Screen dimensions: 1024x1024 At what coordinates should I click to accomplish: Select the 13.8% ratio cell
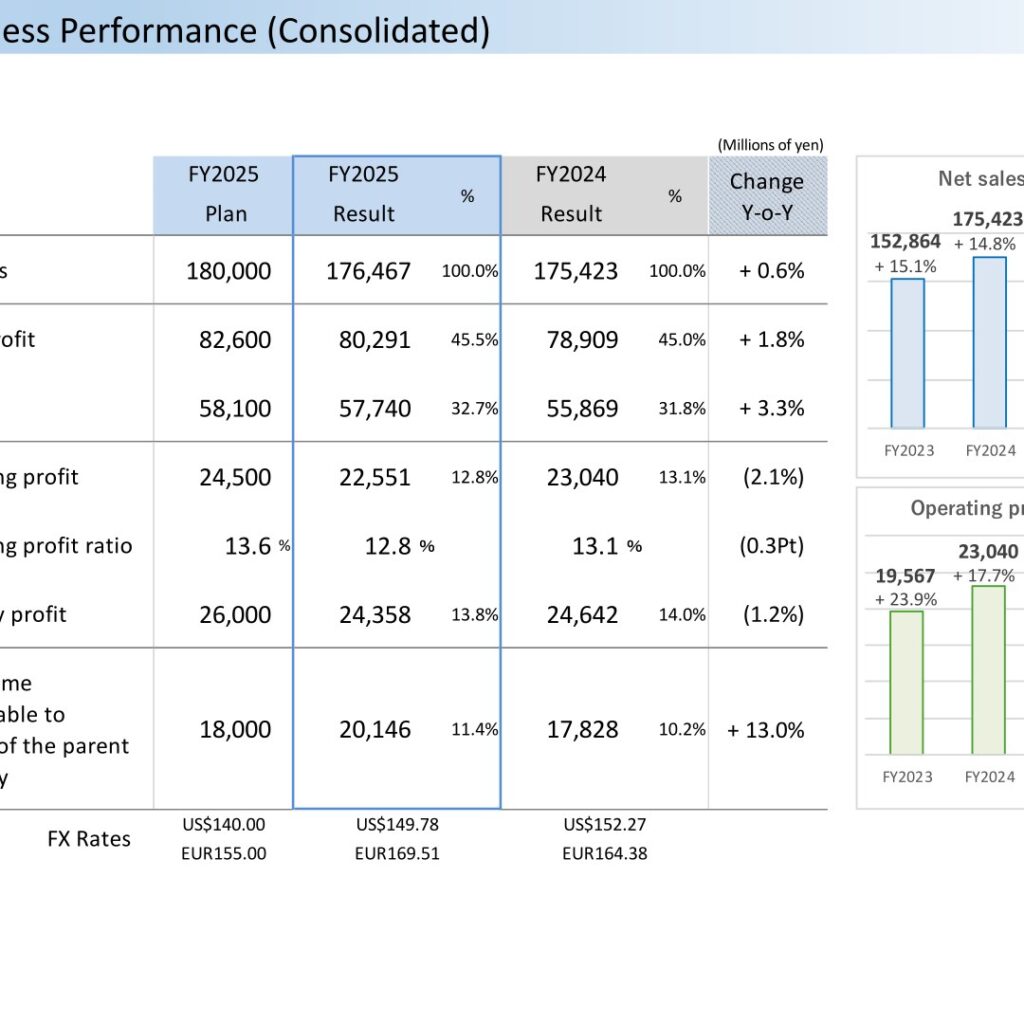pyautogui.click(x=474, y=615)
